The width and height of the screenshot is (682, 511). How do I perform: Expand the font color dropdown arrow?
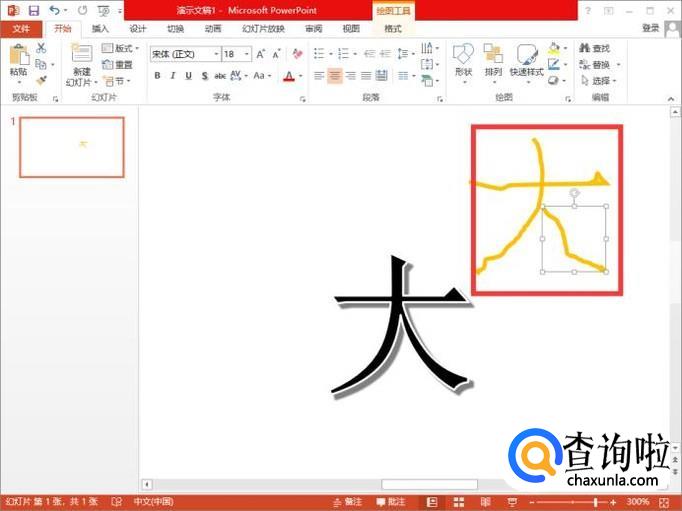[x=301, y=76]
